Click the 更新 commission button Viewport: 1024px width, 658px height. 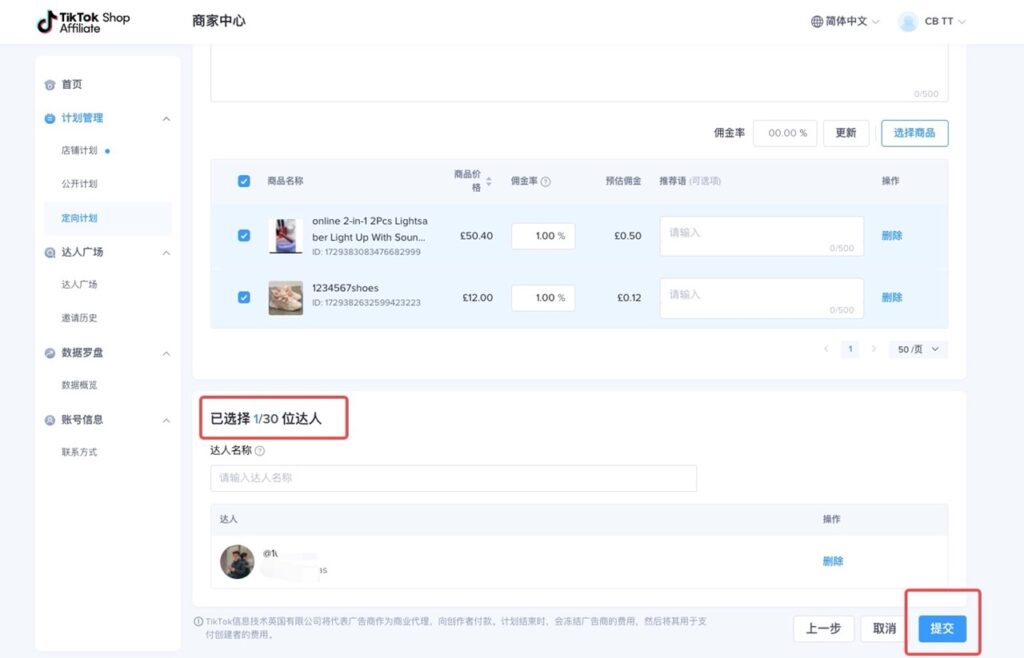coord(846,133)
